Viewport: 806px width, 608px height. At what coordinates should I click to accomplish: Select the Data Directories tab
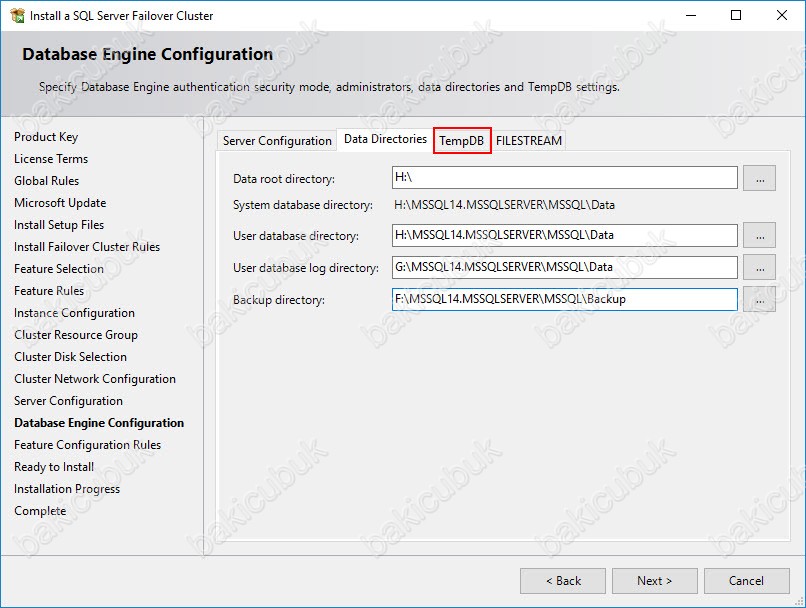(385, 139)
